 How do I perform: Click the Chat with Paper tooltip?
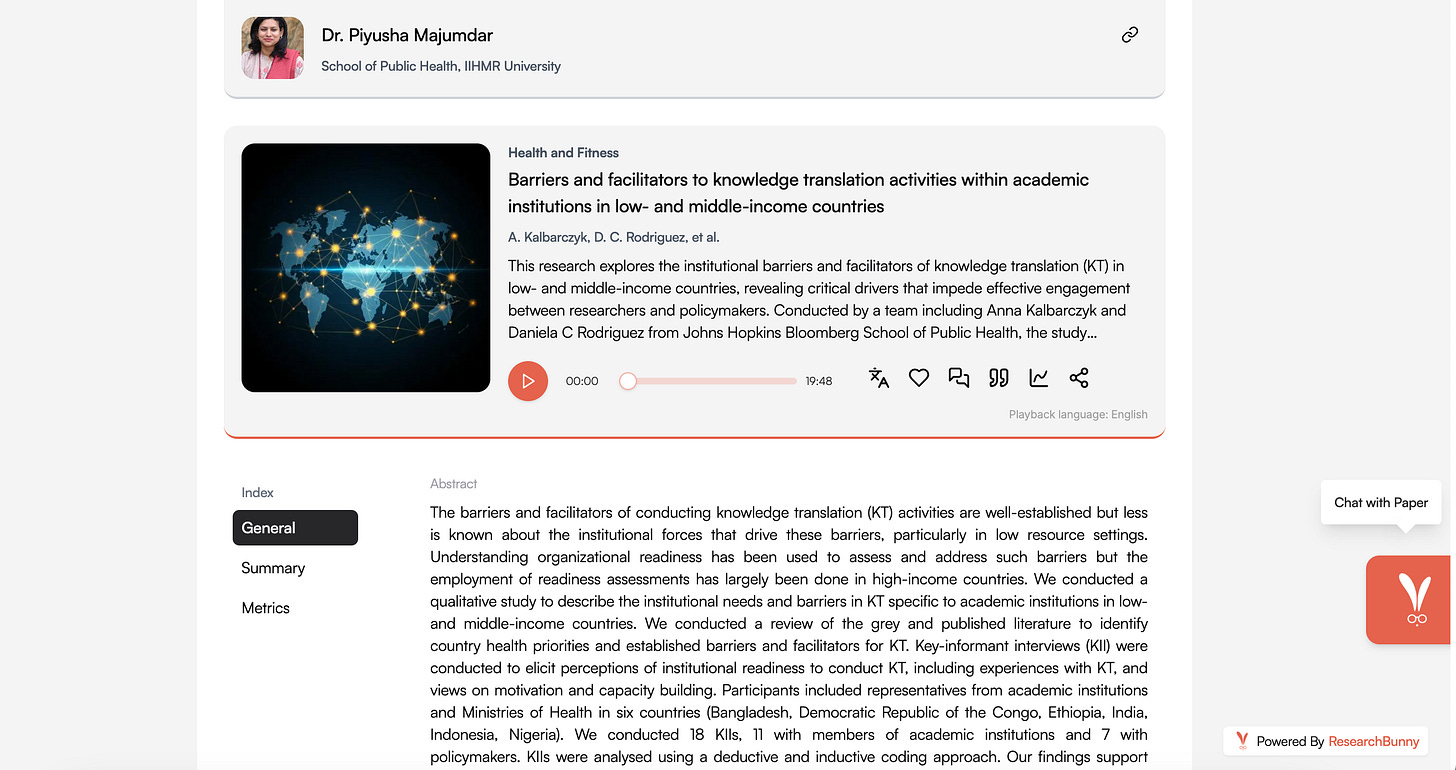click(x=1381, y=502)
